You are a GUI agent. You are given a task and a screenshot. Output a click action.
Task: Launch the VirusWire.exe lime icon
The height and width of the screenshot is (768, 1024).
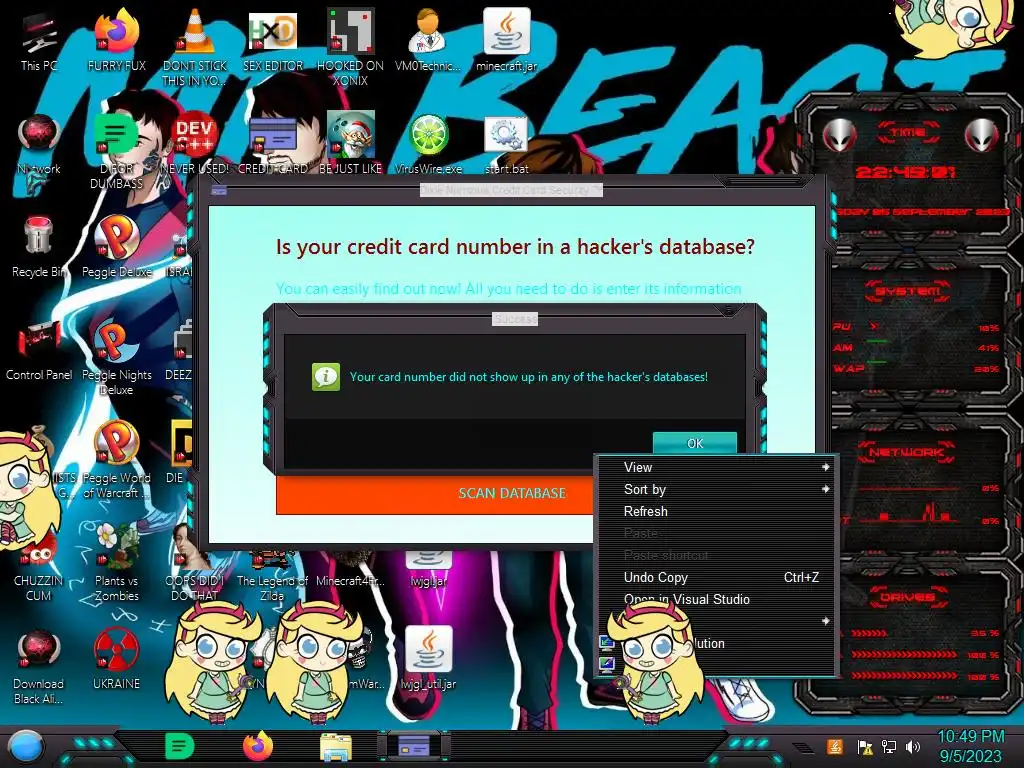tap(428, 145)
